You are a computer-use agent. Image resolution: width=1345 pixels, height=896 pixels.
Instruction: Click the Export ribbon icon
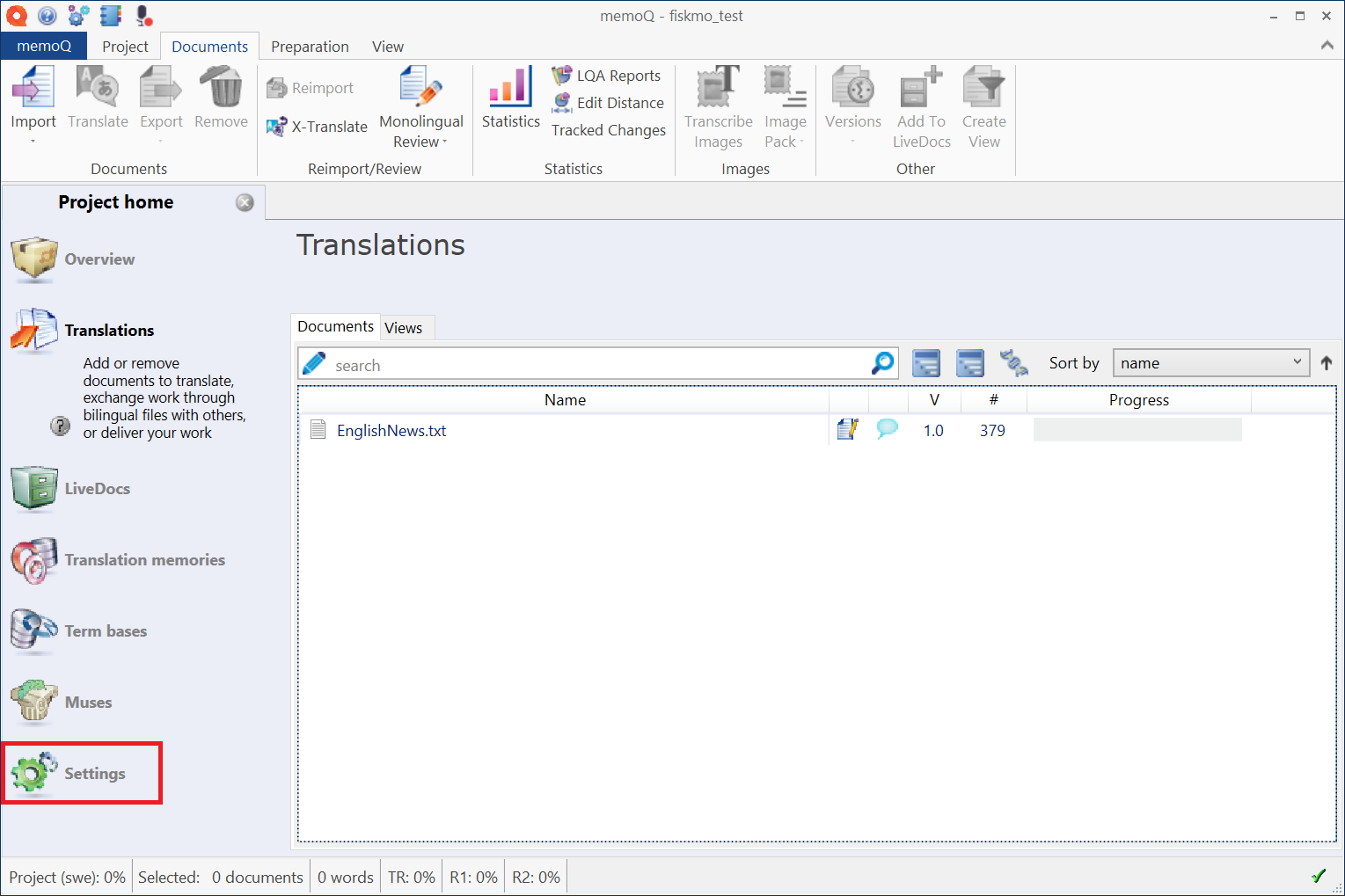tap(161, 88)
